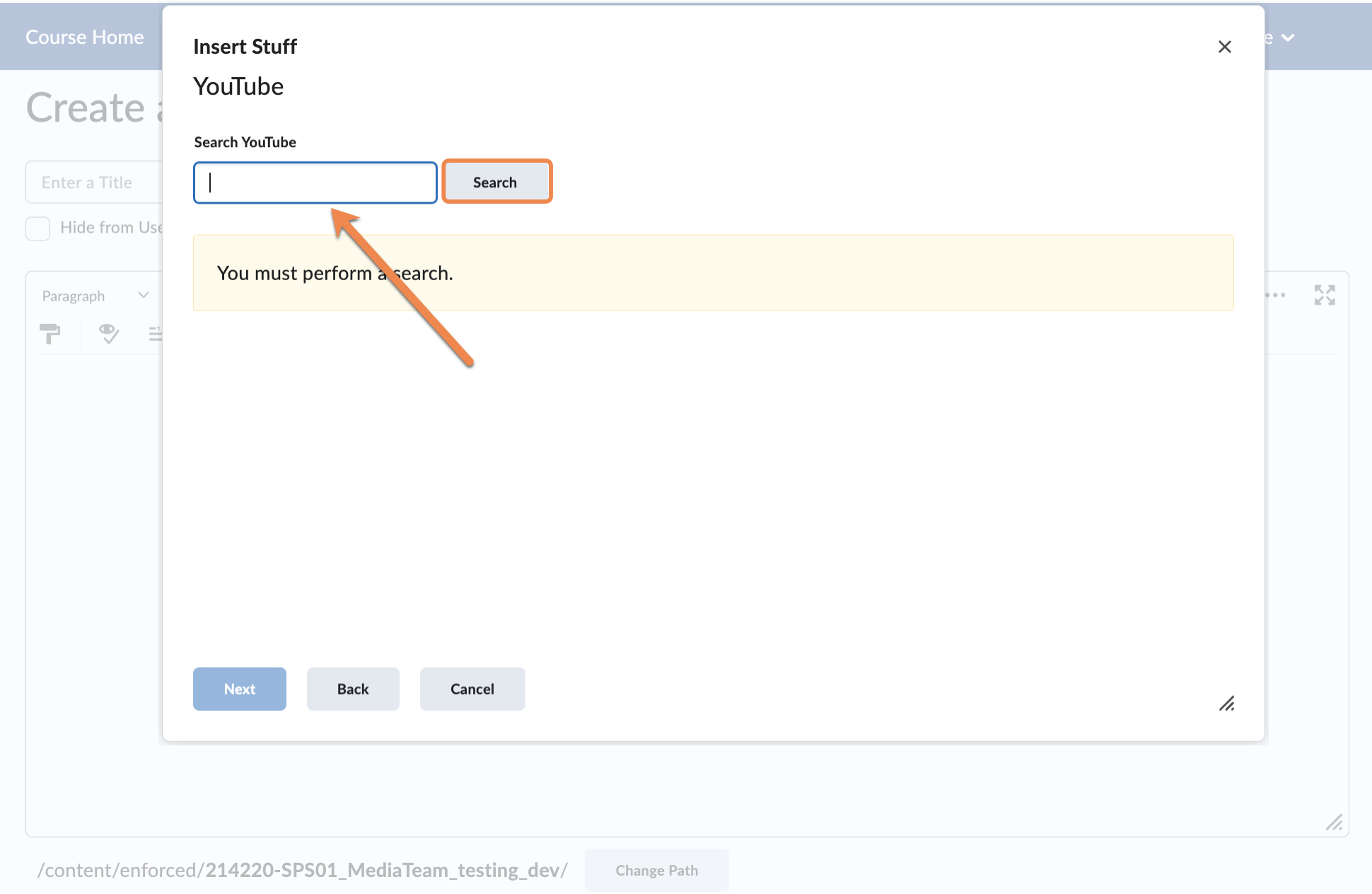This screenshot has height=894, width=1372.
Task: Go back with the Back button
Action: (x=352, y=688)
